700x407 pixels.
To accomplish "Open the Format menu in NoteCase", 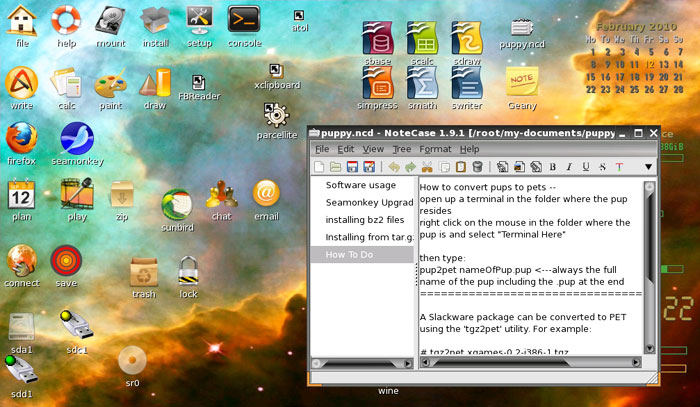I will click(435, 149).
